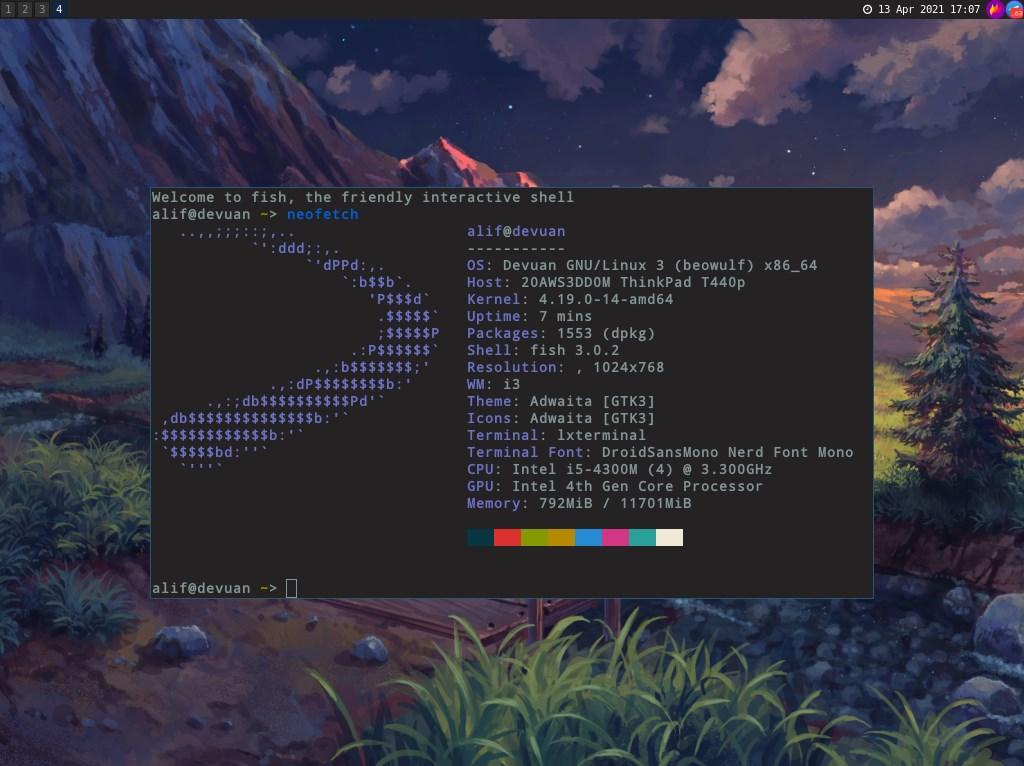Click the teal cyan neofetch color block

[643, 537]
